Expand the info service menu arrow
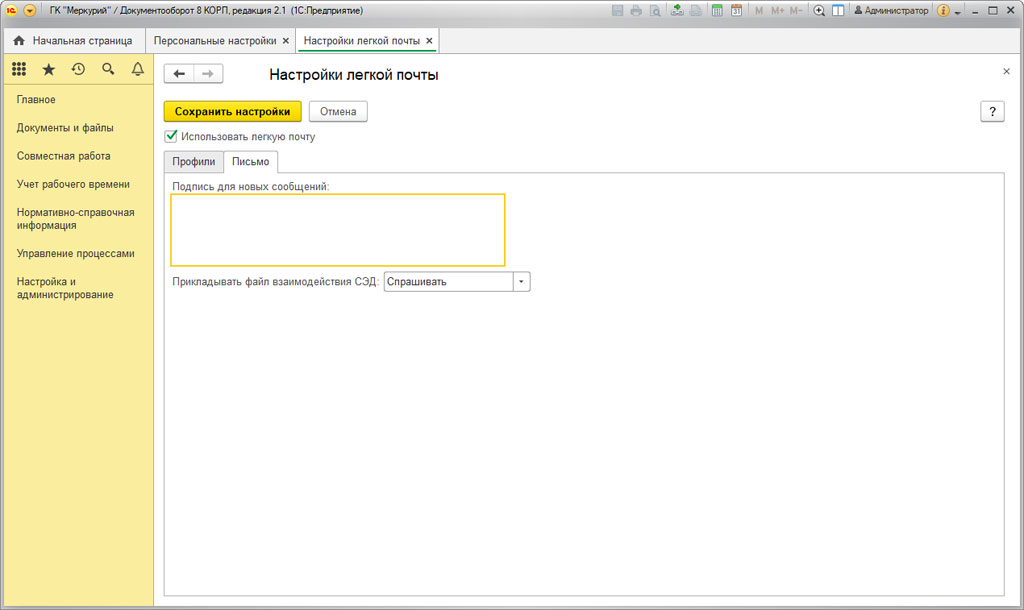 [x=957, y=12]
